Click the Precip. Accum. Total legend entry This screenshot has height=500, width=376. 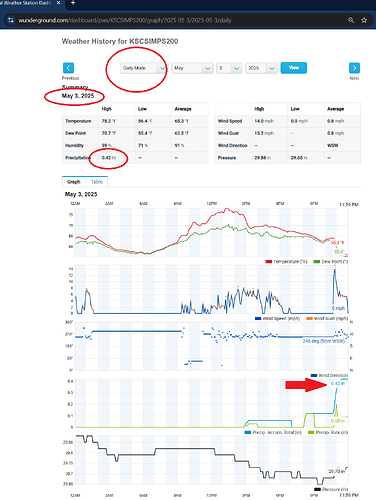273,432
